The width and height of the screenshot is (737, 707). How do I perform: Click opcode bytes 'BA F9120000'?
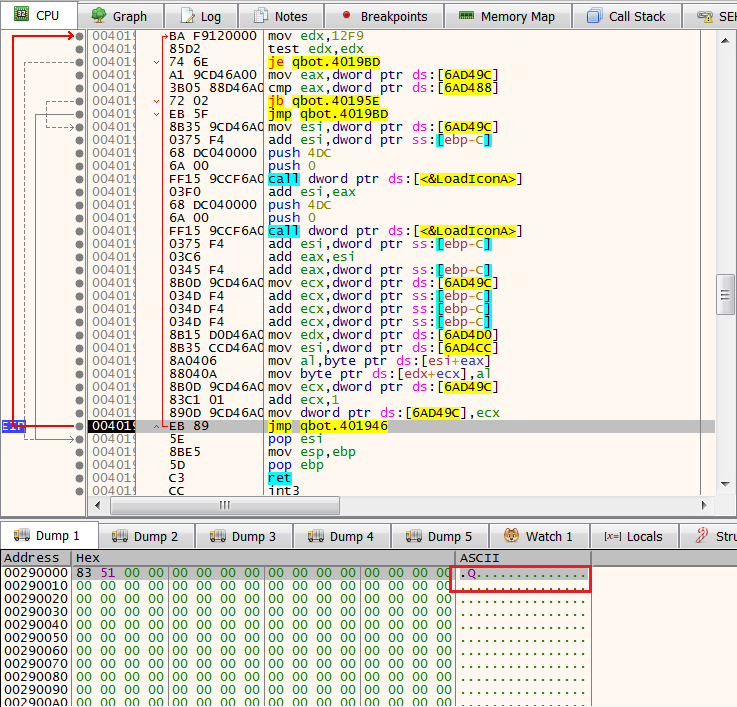[213, 36]
